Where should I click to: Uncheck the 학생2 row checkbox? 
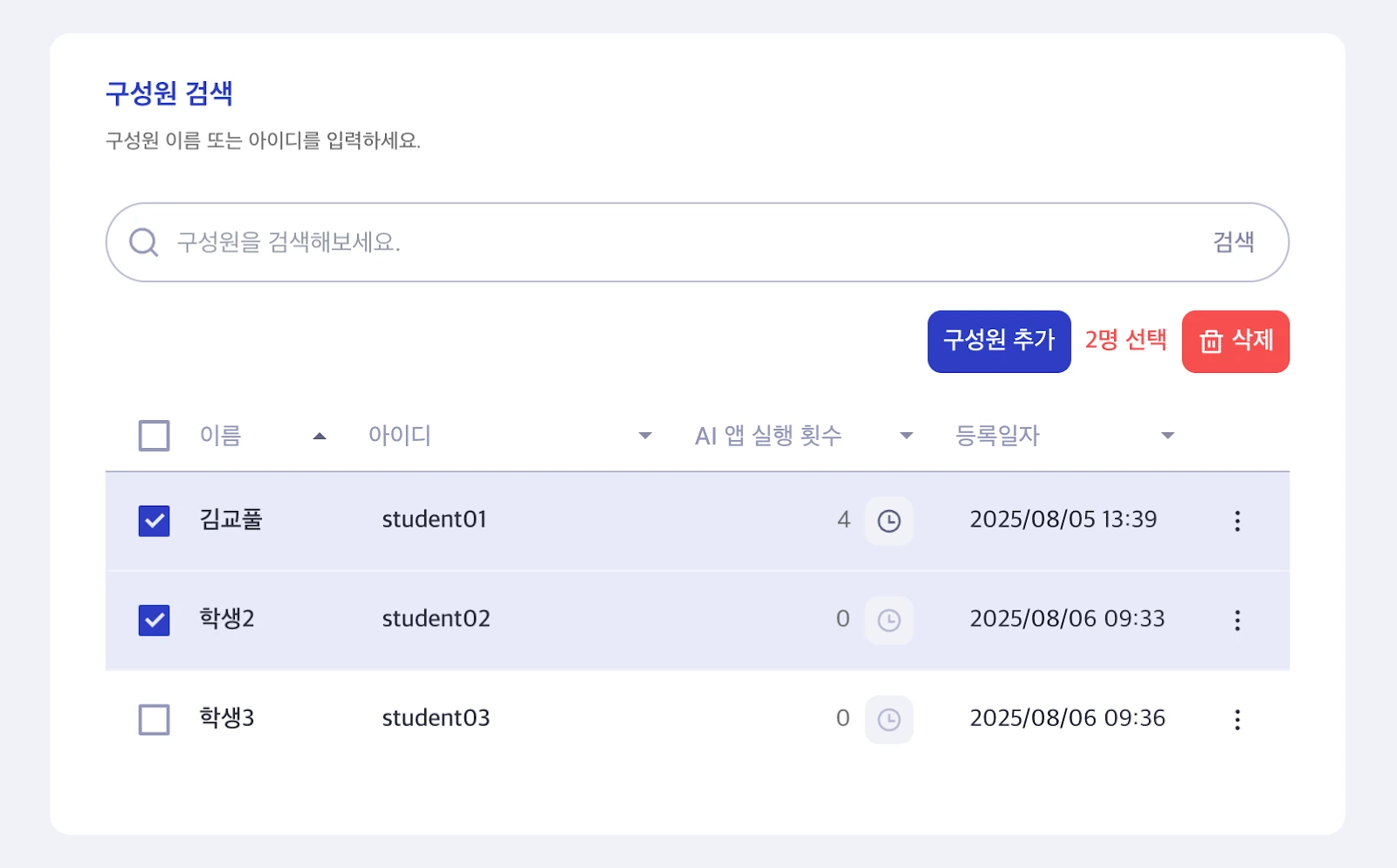point(155,620)
